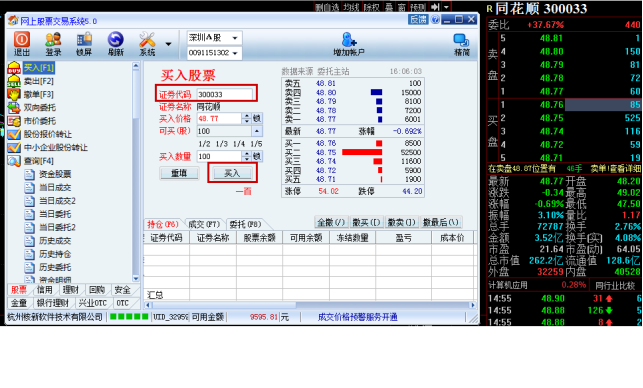
Task: Click the 证券代码 input field
Action: (224, 94)
